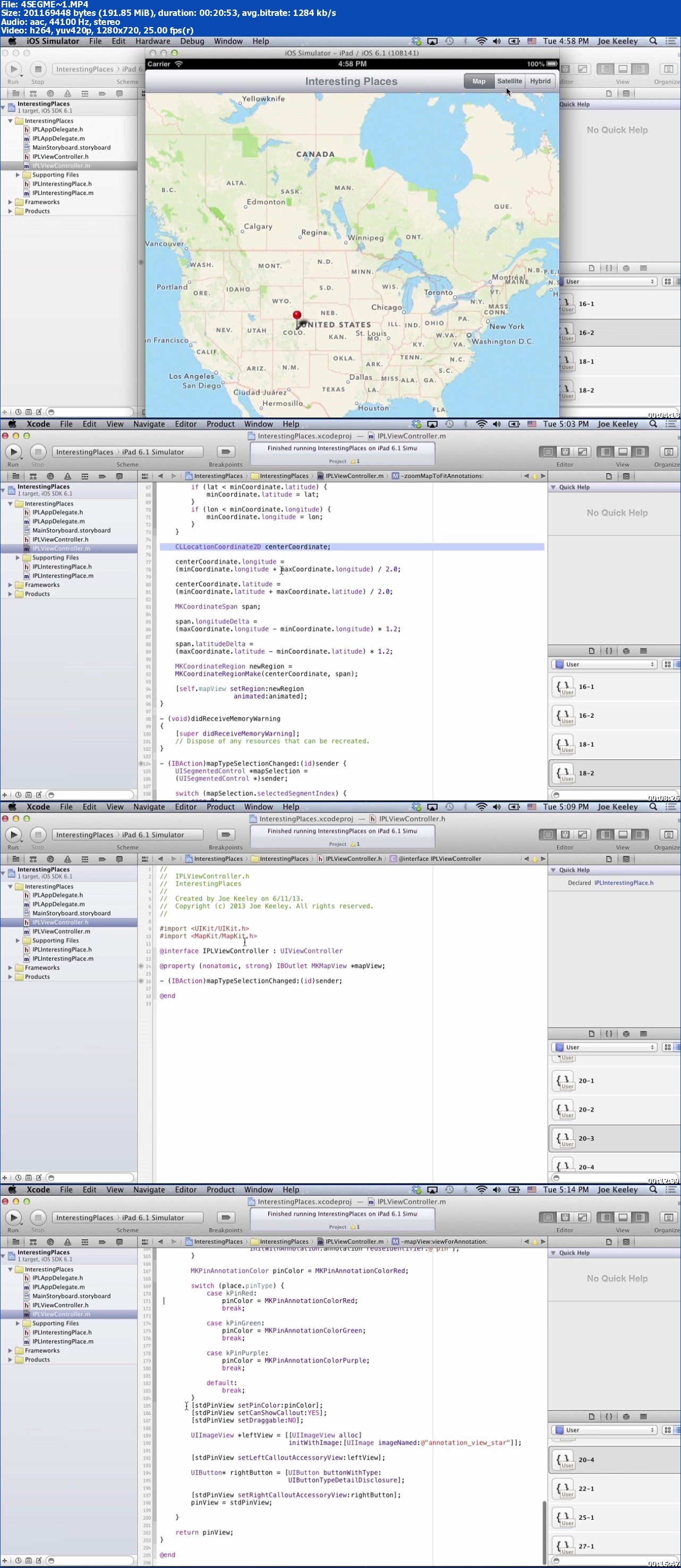Open MainStoryboard.storyboard in 5:09 PM navigator
Screen dimensions: 681x1568
(71, 913)
